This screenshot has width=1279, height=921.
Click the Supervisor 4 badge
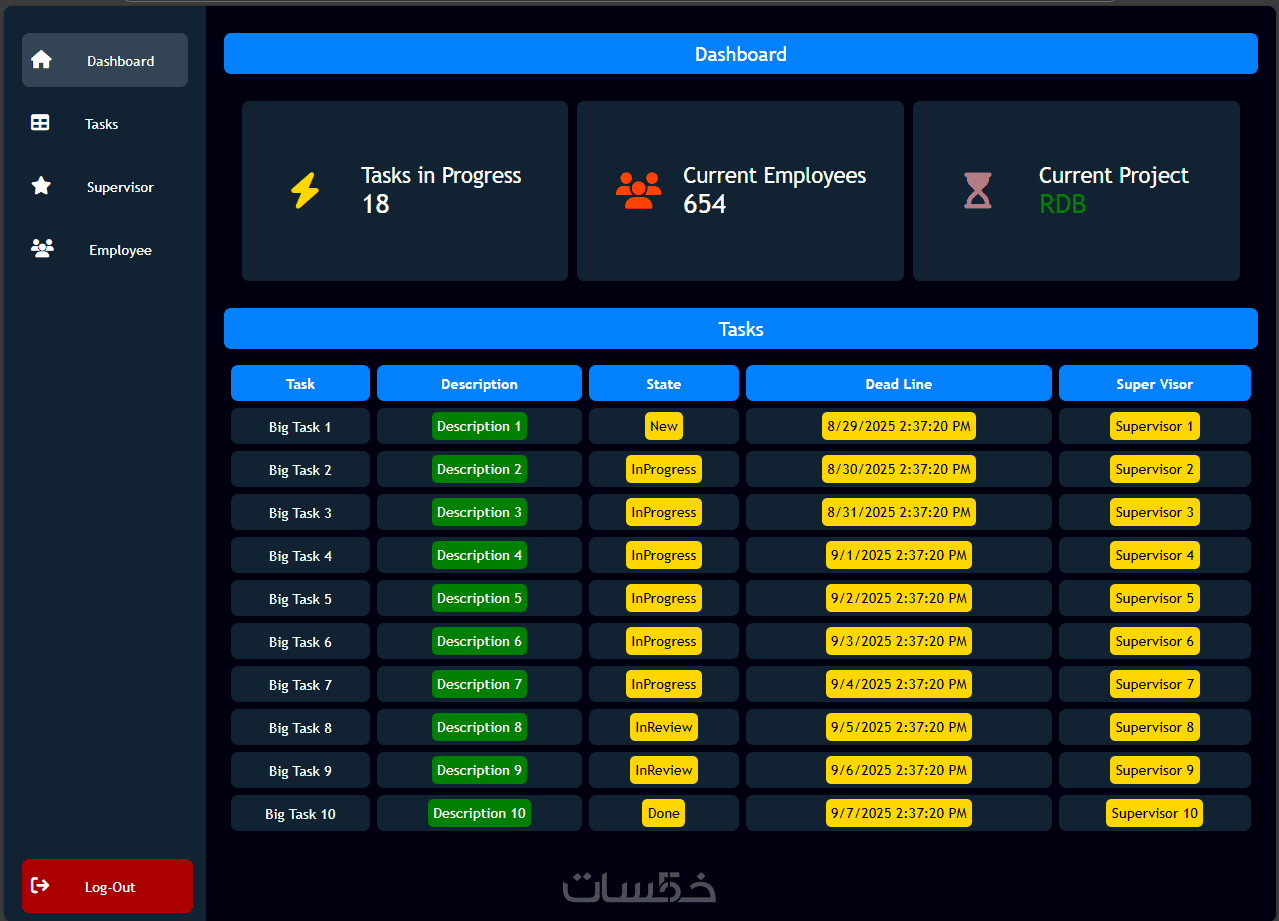coord(1155,555)
